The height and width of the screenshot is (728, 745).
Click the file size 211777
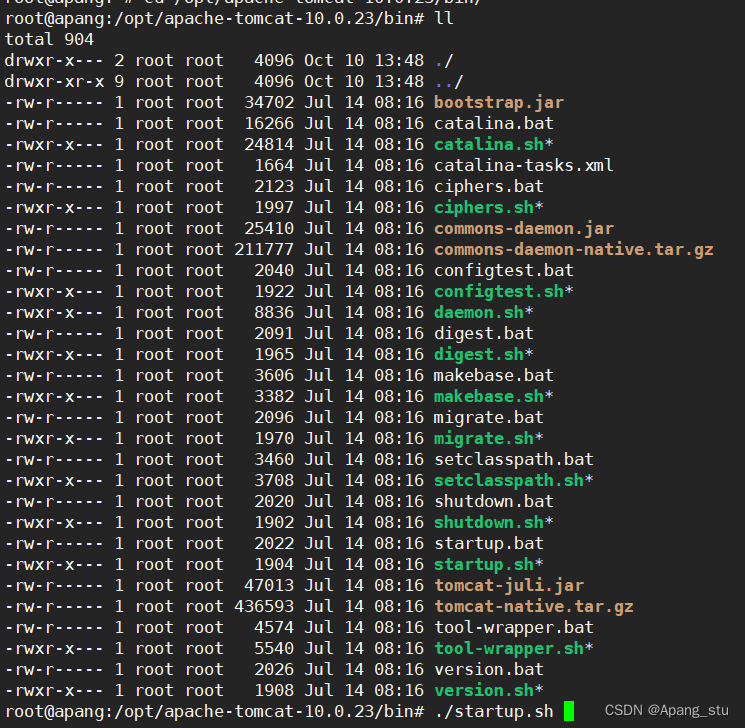(x=264, y=249)
